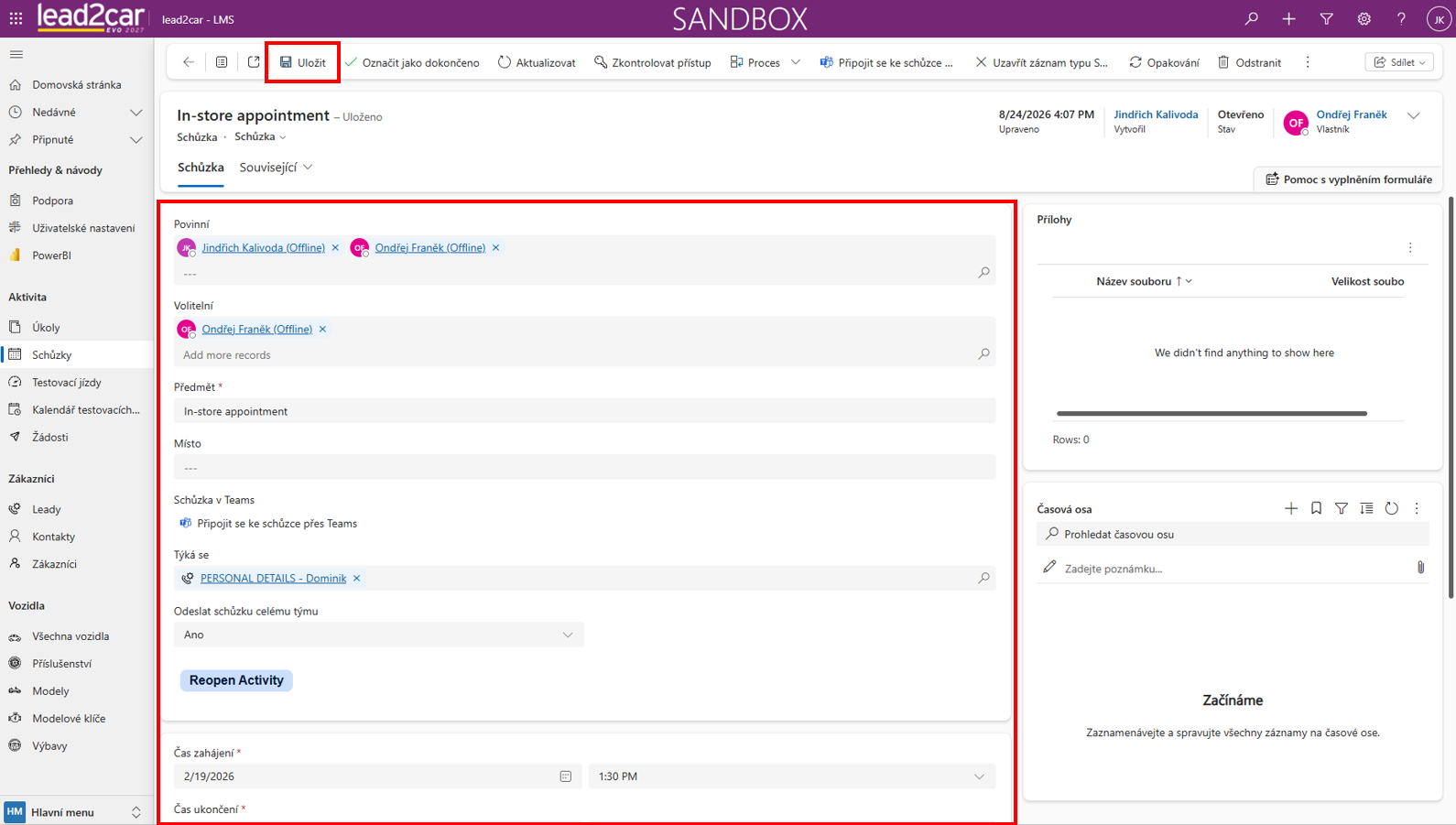Viewport: 1456px width, 825px height.
Task: Open the settings gear icon
Action: click(x=1364, y=18)
